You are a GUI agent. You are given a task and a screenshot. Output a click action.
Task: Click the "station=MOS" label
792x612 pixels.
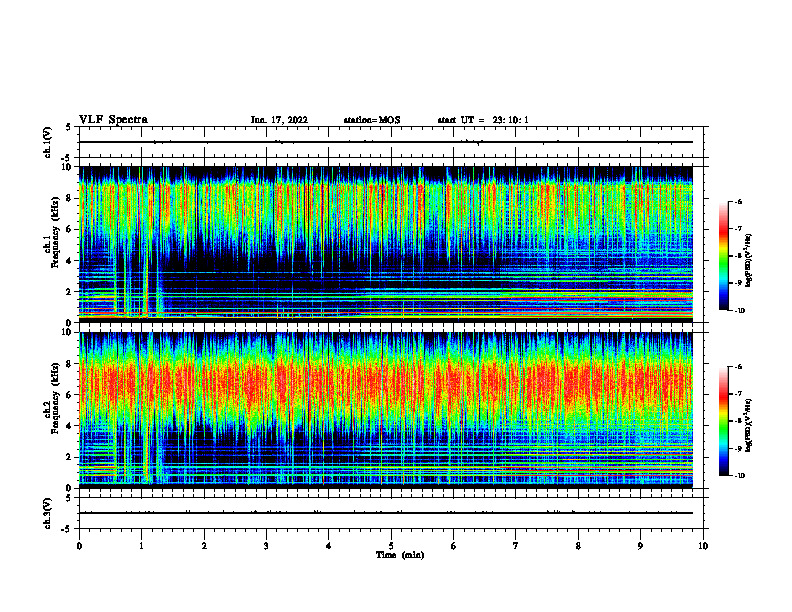(x=372, y=120)
